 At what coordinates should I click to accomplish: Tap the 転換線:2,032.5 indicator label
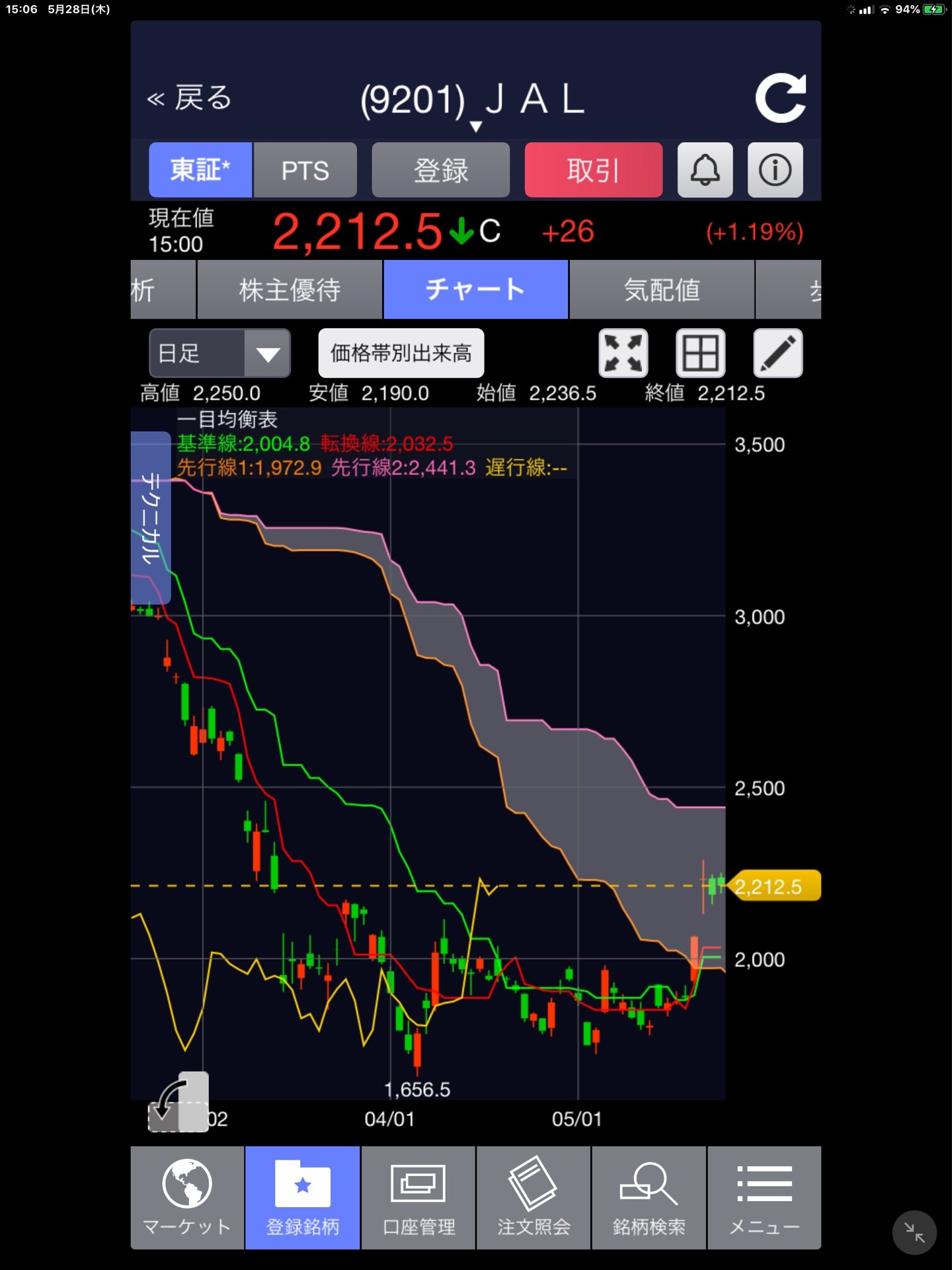387,443
